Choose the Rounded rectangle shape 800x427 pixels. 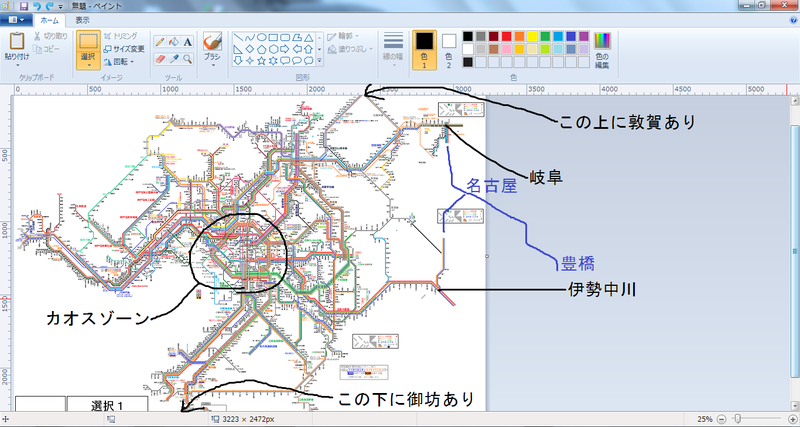tap(285, 38)
